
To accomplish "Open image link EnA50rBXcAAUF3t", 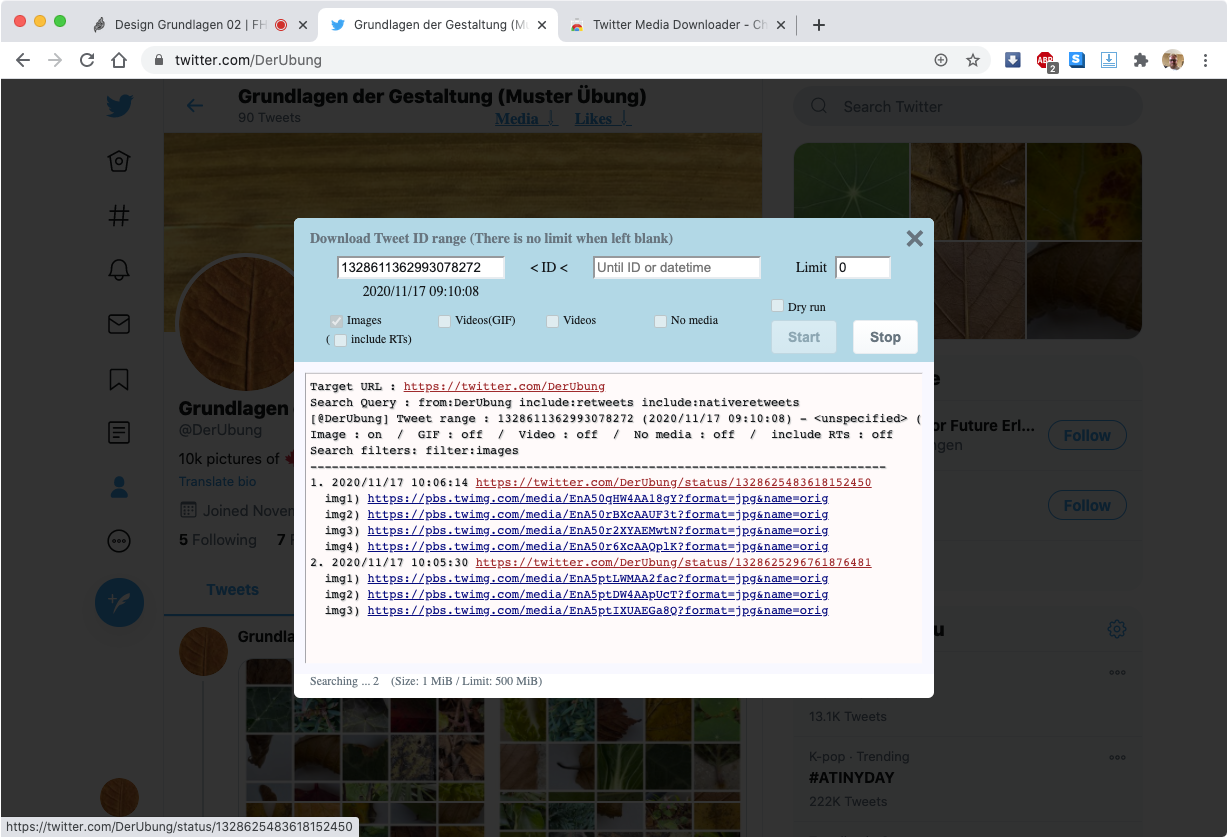I will [x=598, y=514].
